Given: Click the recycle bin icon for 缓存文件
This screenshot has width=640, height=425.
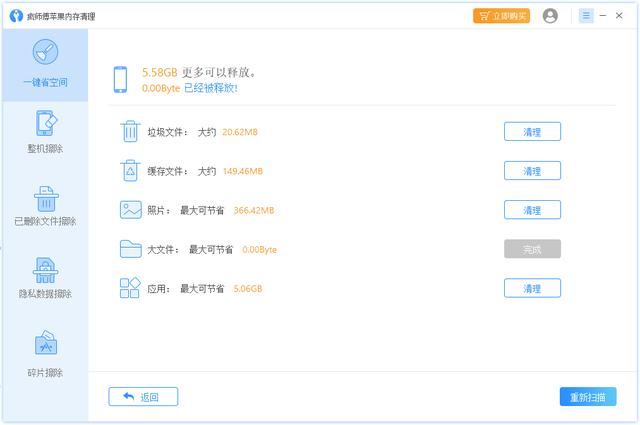Looking at the screenshot, I should pos(130,170).
